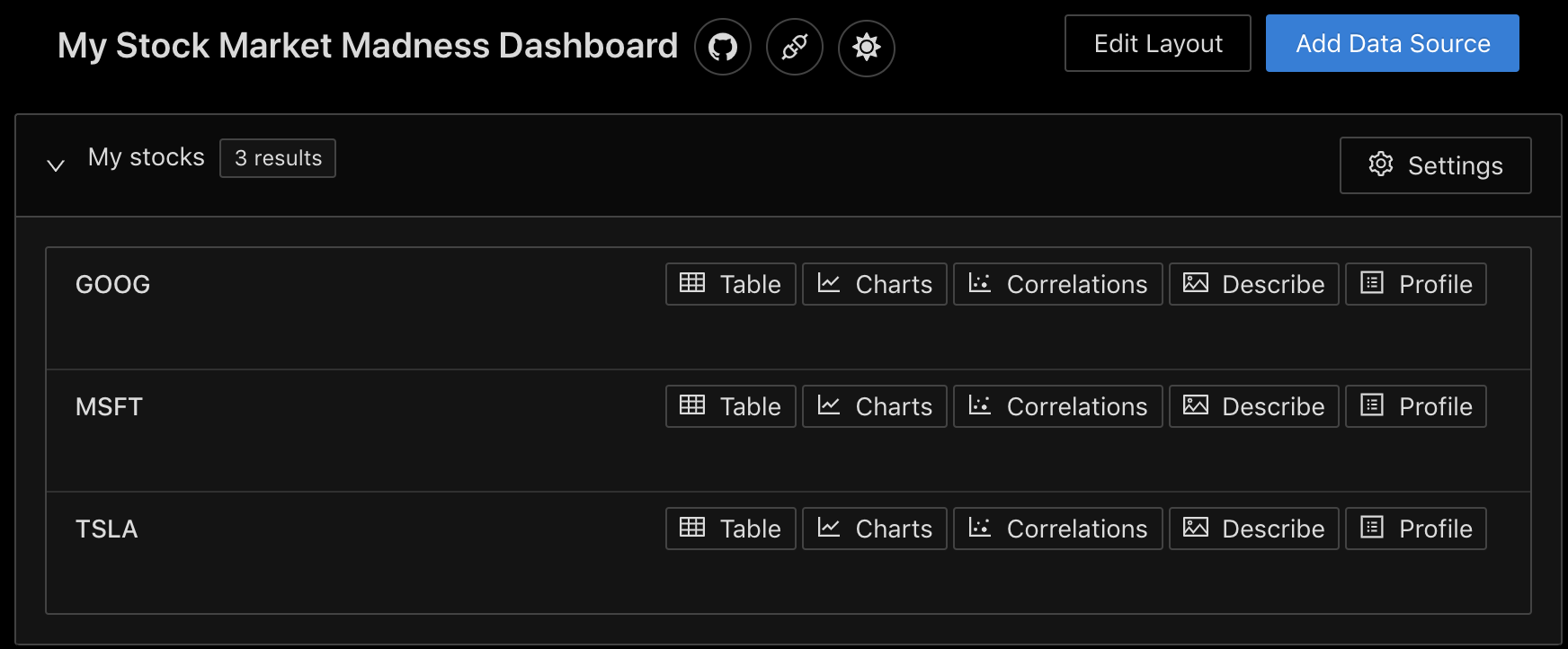Click the connection plug icon

pyautogui.click(x=795, y=47)
